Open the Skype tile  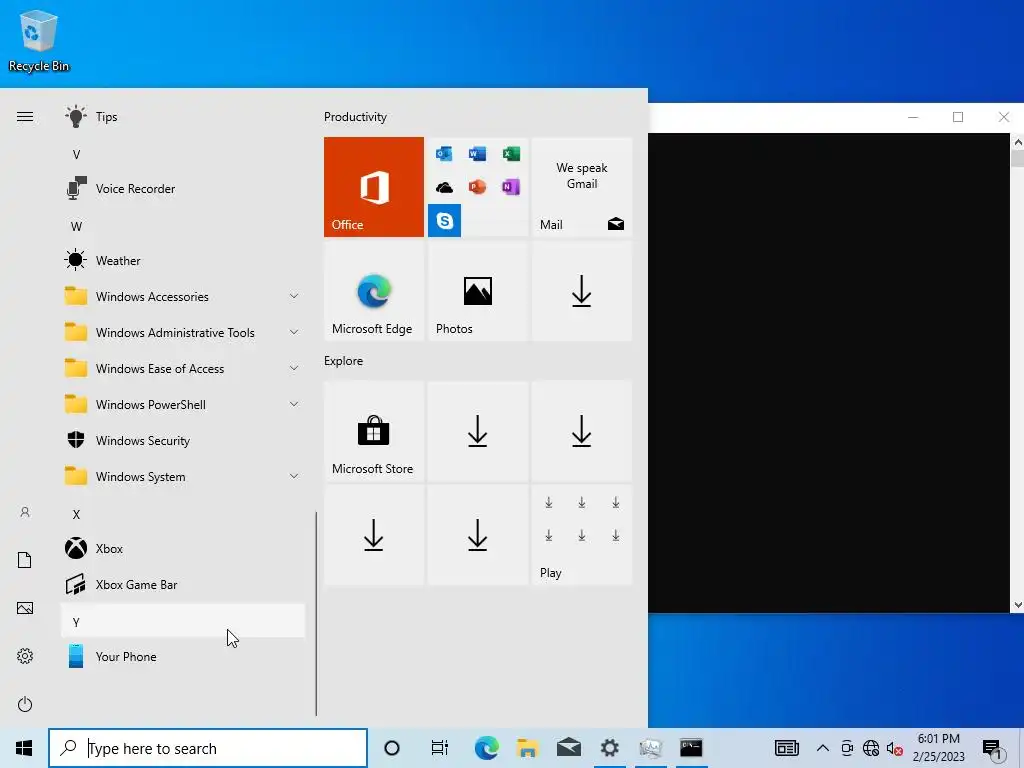(444, 221)
